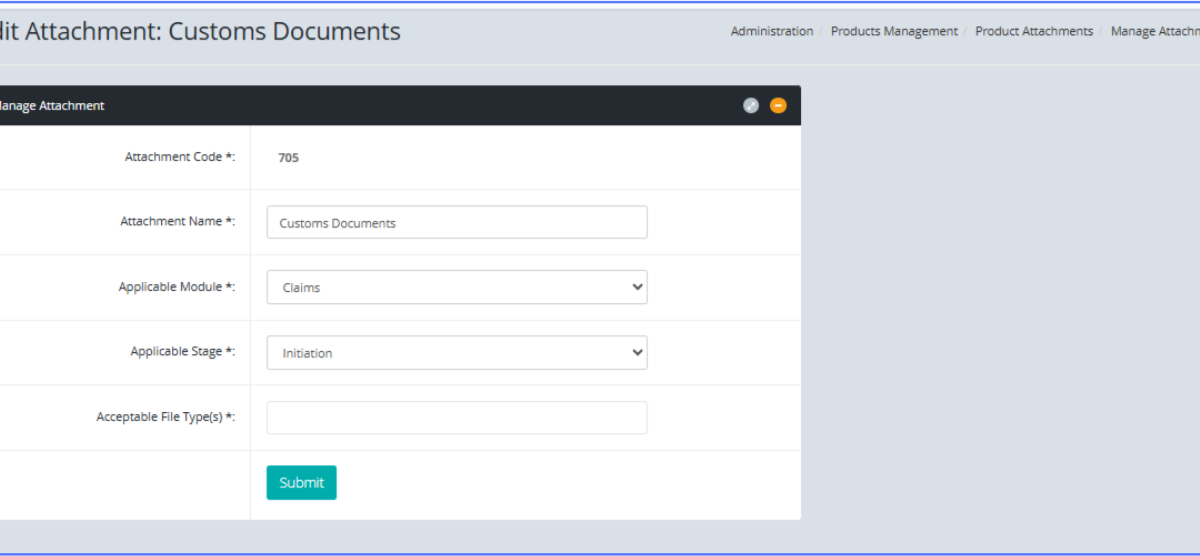The width and height of the screenshot is (1200, 556).
Task: Click the Manage Attachment panel header title
Action: tap(52, 105)
